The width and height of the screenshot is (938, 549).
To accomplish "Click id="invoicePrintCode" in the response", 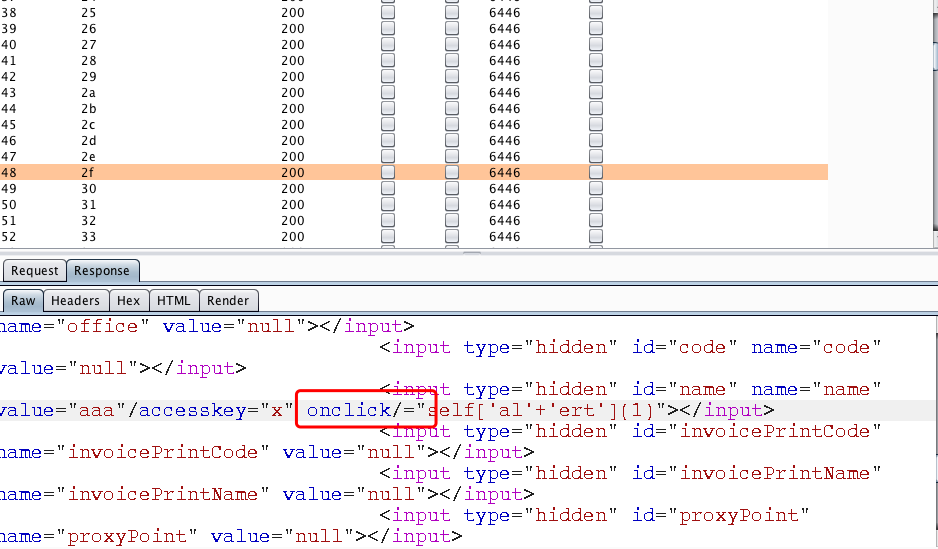I will [757, 431].
